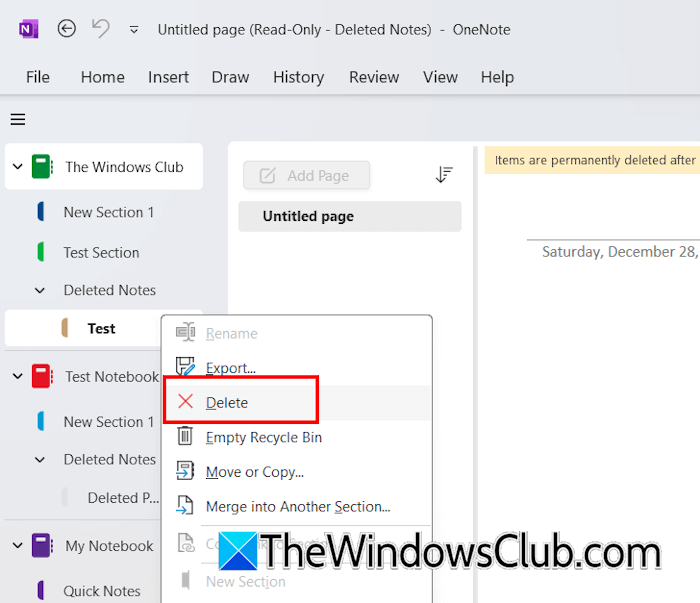Open the Help tab
This screenshot has height=603, width=700.
tap(497, 77)
